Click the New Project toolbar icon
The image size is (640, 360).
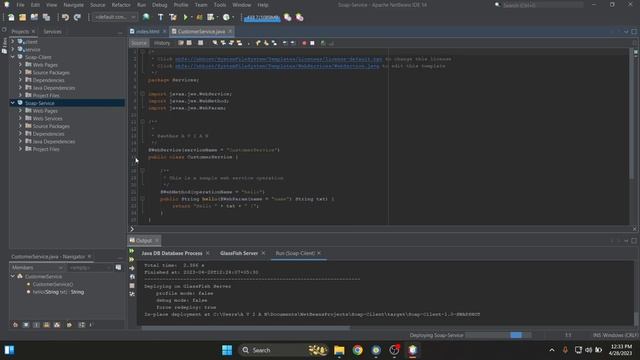click(x=22, y=18)
